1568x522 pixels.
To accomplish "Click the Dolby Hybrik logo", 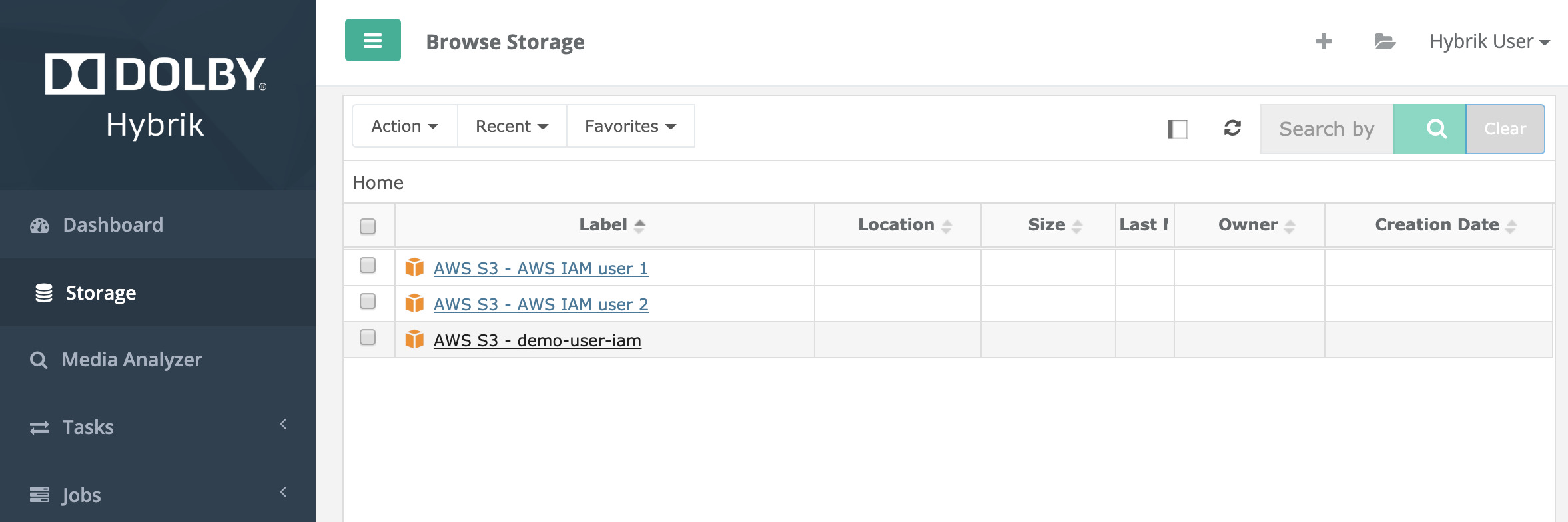I will click(x=156, y=96).
